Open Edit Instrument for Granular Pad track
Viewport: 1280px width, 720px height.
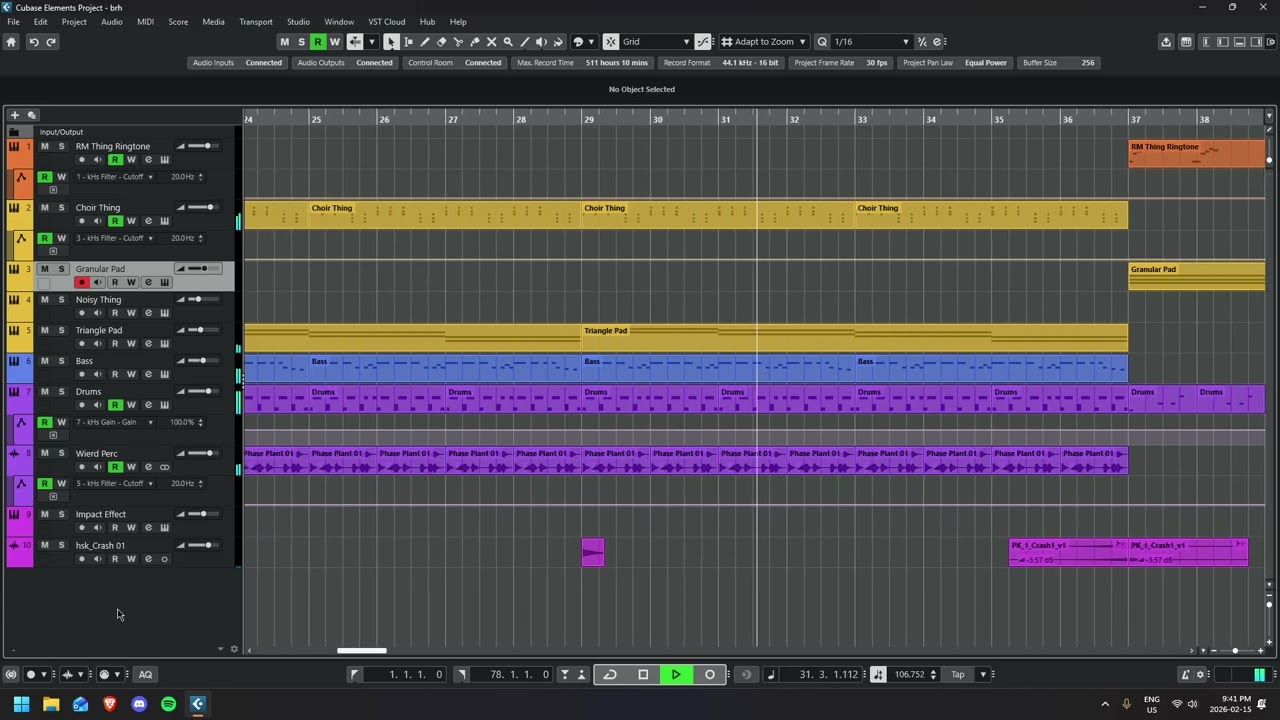[x=164, y=282]
